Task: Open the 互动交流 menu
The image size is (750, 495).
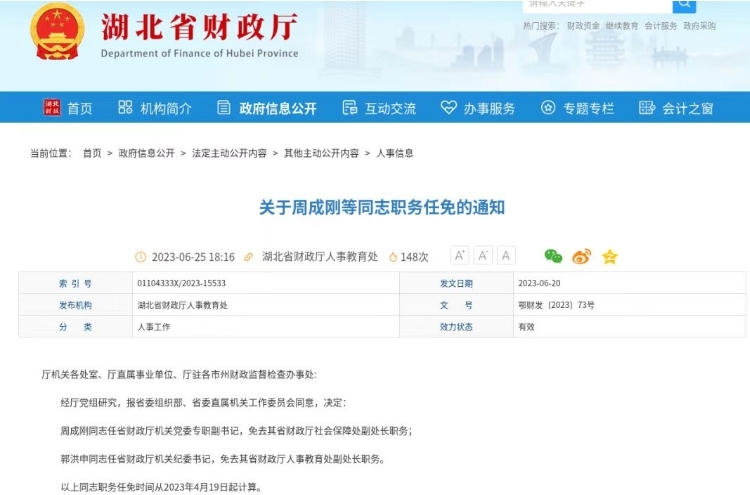Action: coord(390,108)
